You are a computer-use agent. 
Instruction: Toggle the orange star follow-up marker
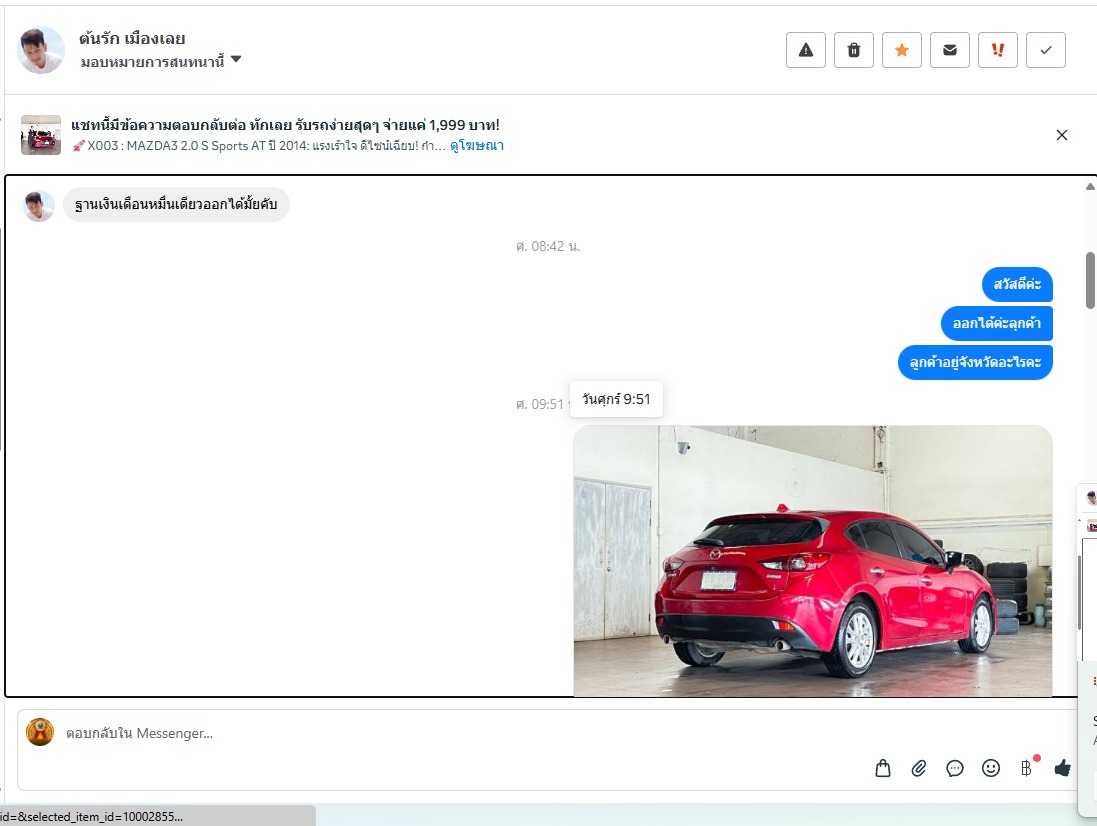(x=902, y=50)
